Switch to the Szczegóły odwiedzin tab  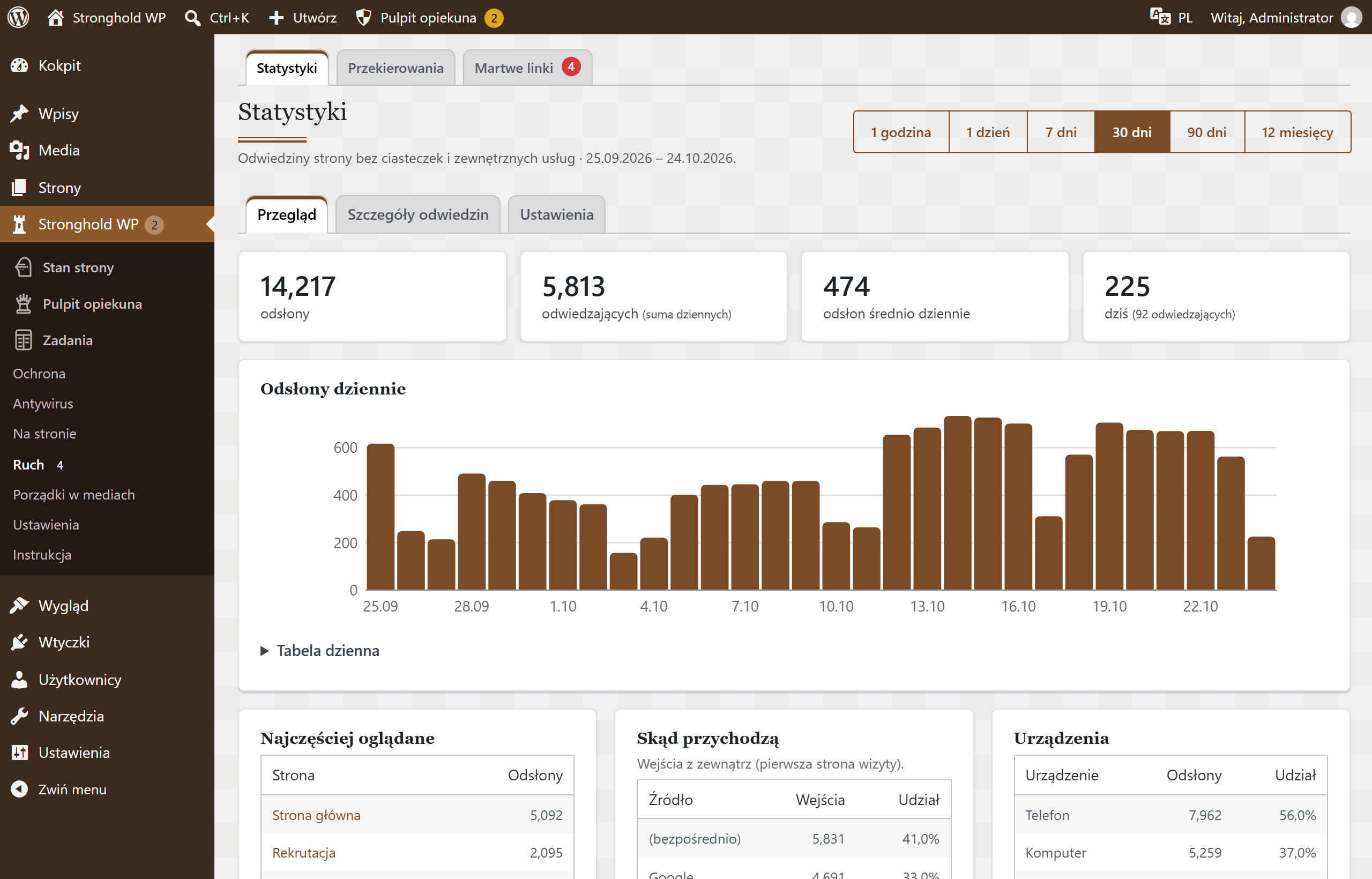point(418,214)
